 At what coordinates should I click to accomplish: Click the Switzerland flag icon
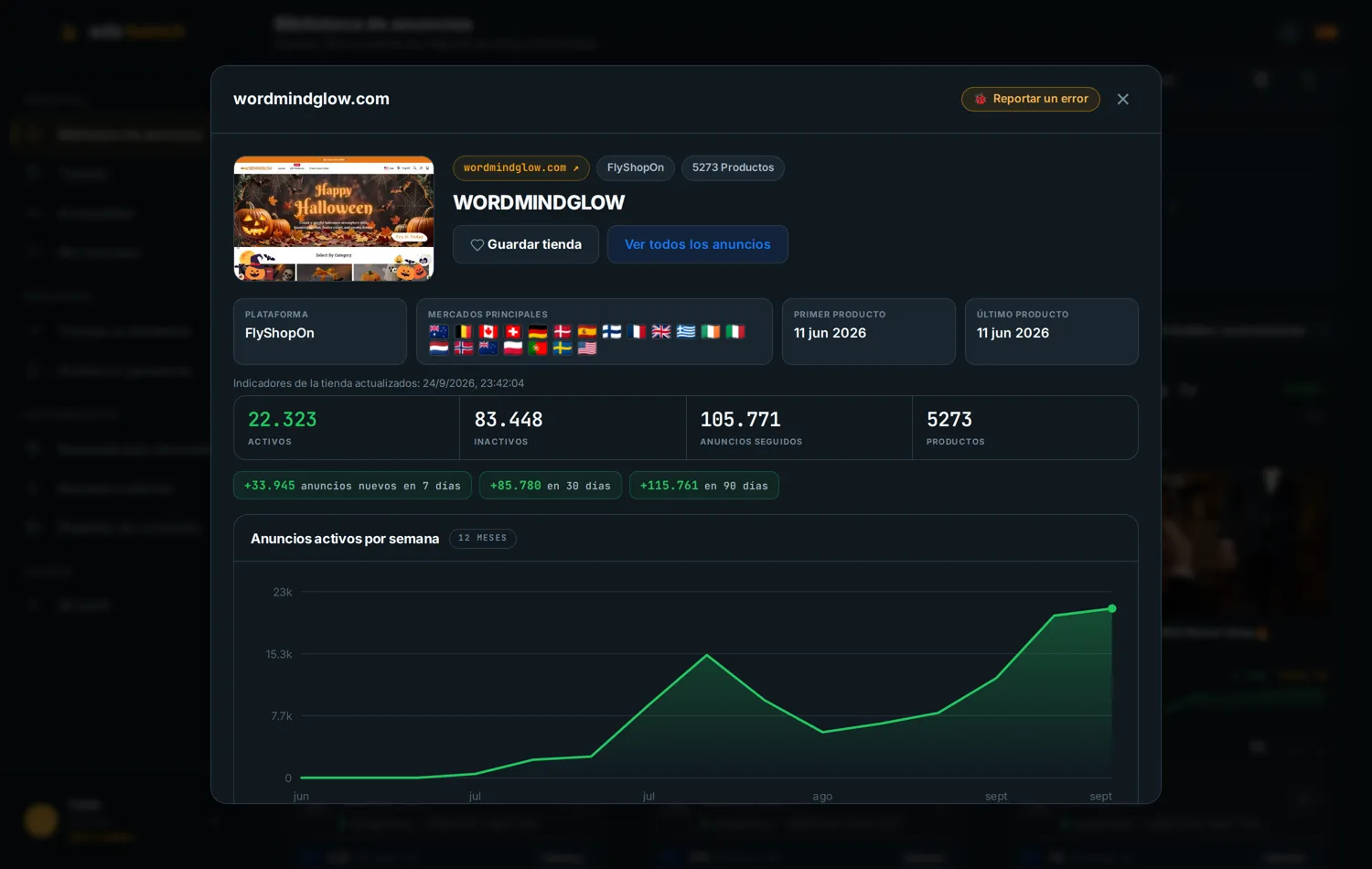513,332
